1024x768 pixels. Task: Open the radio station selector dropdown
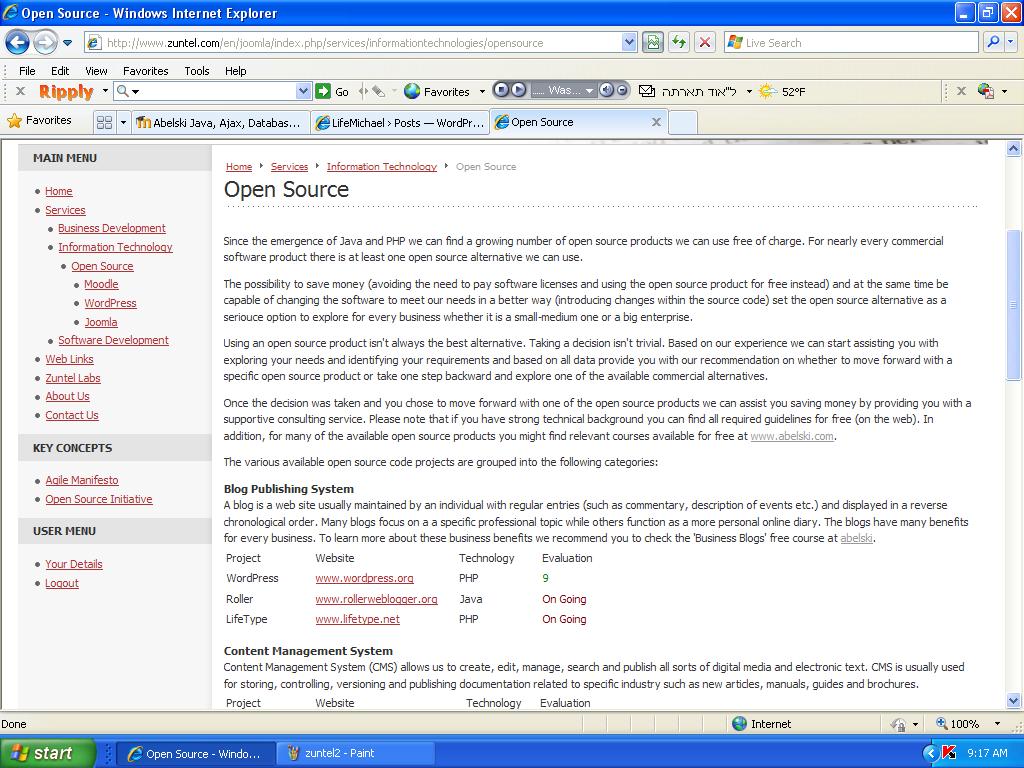589,91
